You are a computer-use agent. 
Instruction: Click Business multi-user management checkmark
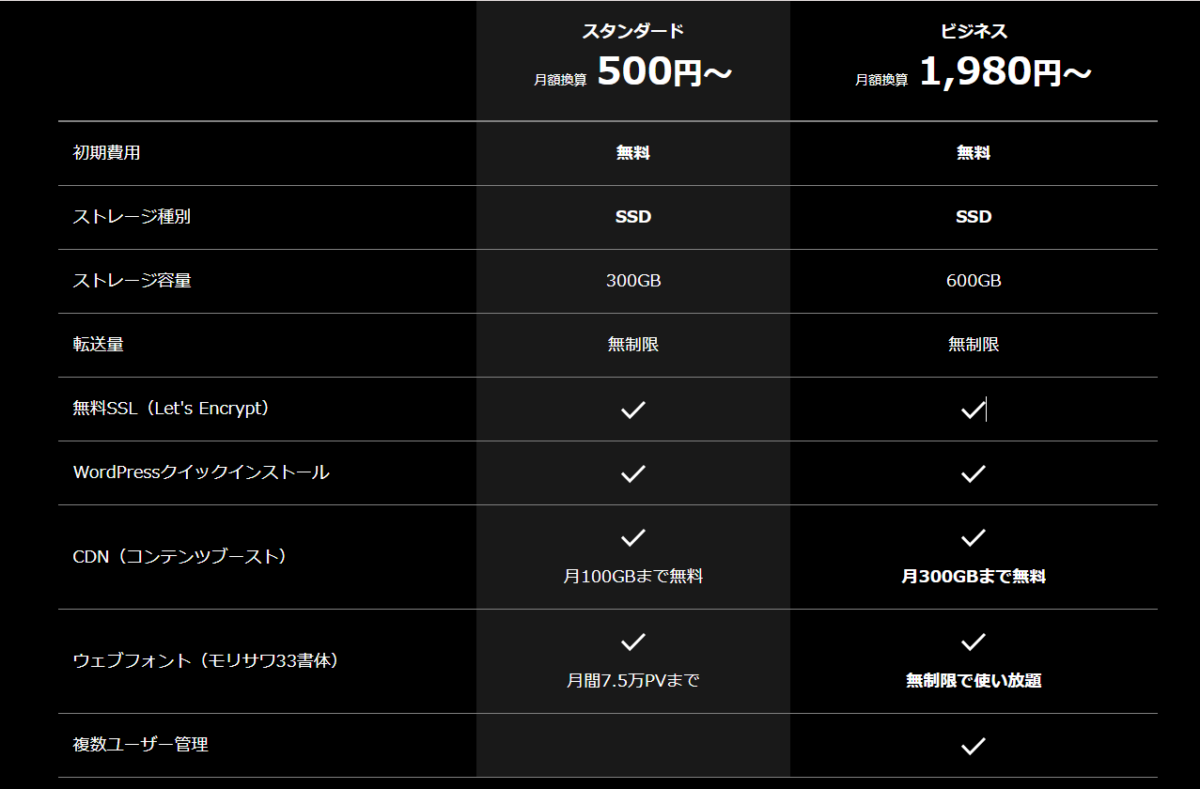click(x=973, y=745)
